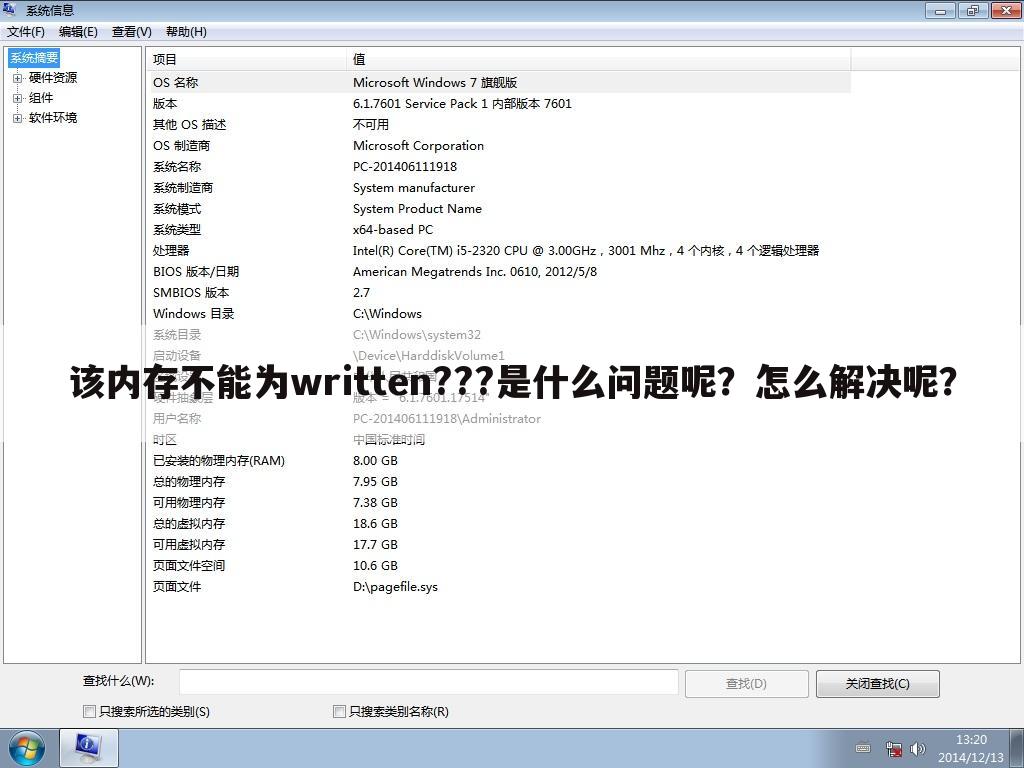This screenshot has width=1024, height=768.
Task: Click the 项目 column header
Action: (x=246, y=59)
